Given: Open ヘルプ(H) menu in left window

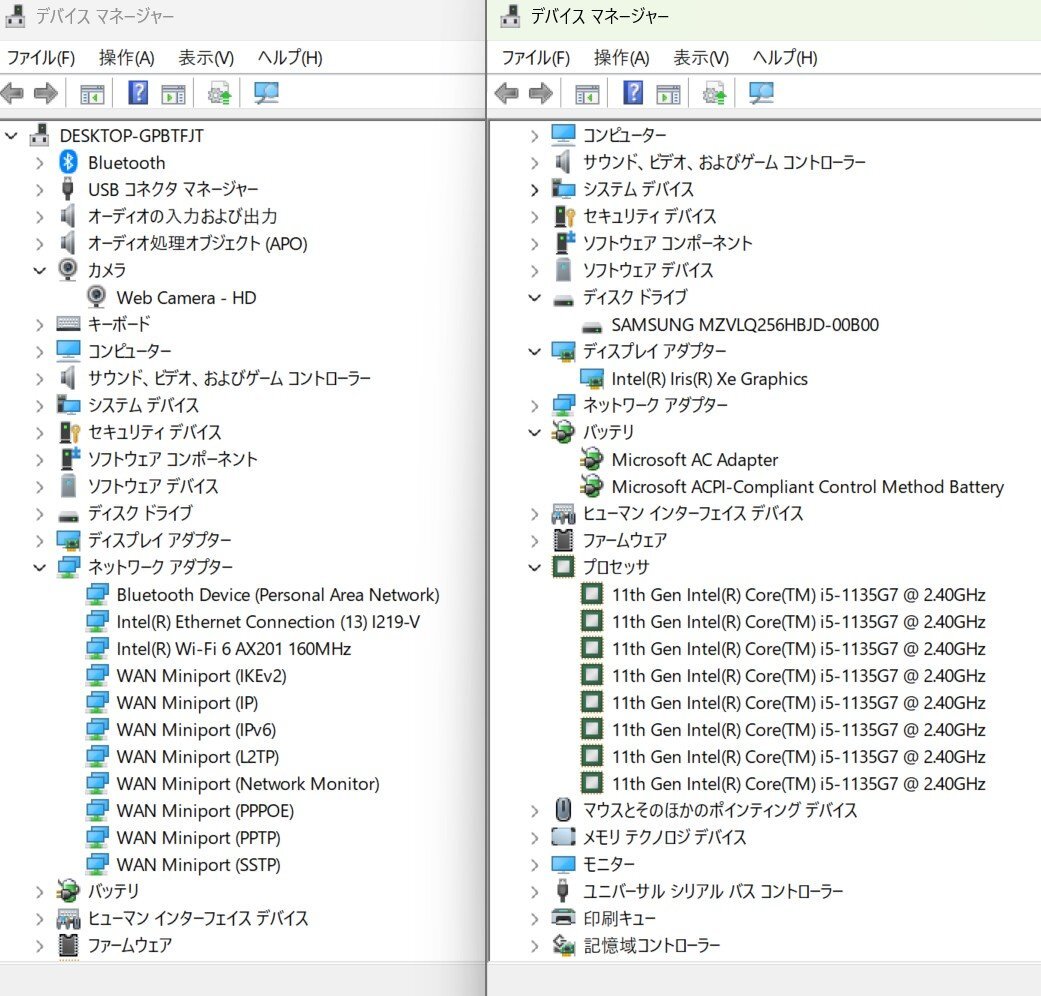Looking at the screenshot, I should (x=290, y=58).
